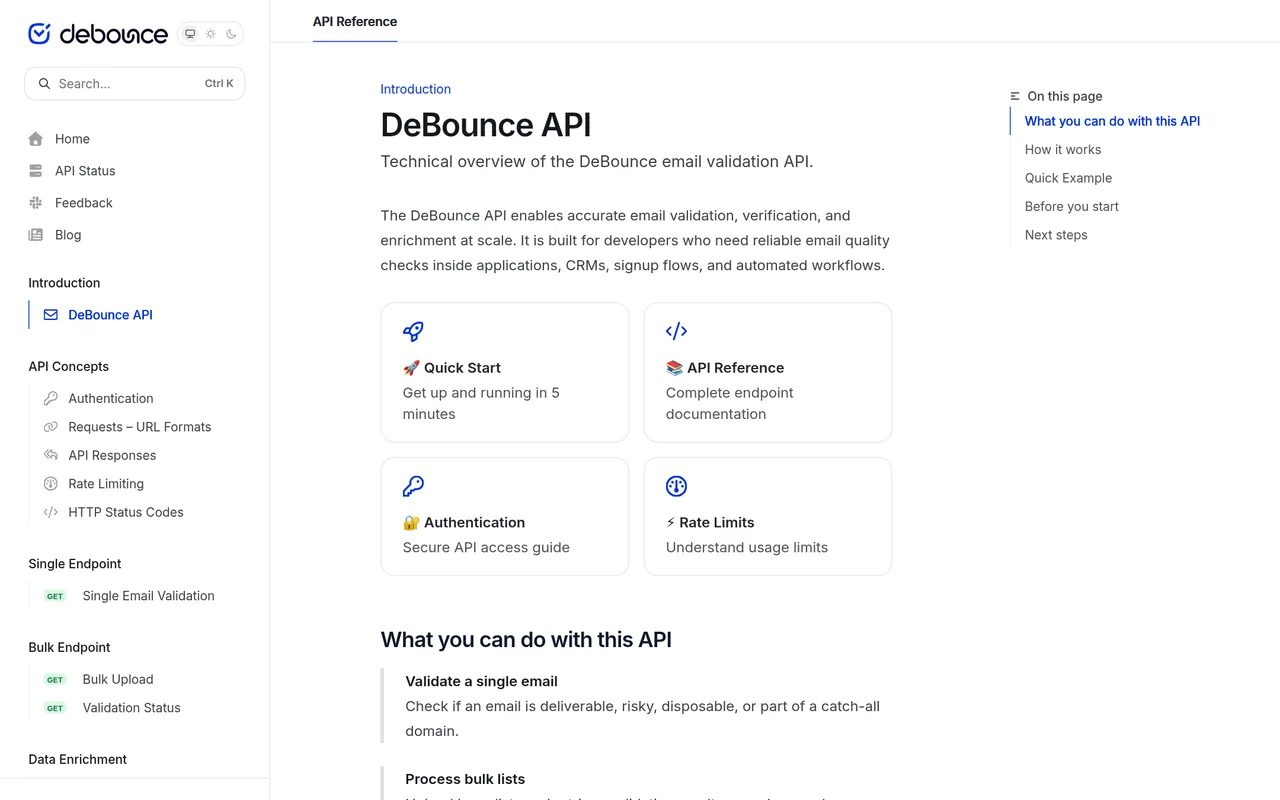Click envelope icon beside DeBounce API

[51, 315]
